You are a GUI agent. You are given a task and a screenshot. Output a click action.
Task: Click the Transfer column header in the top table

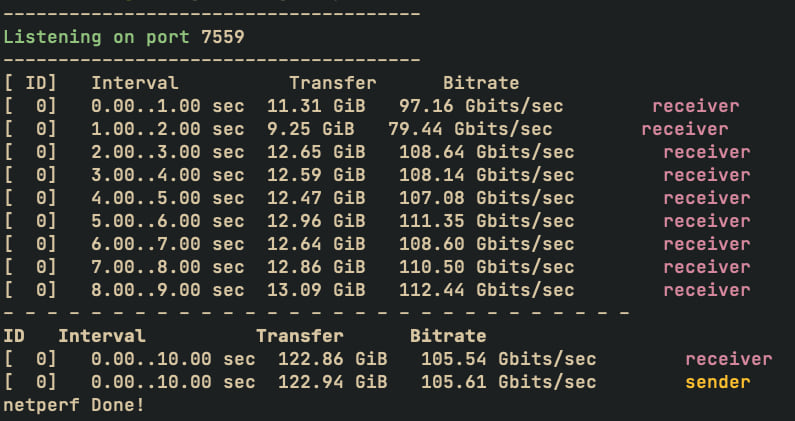pos(333,83)
